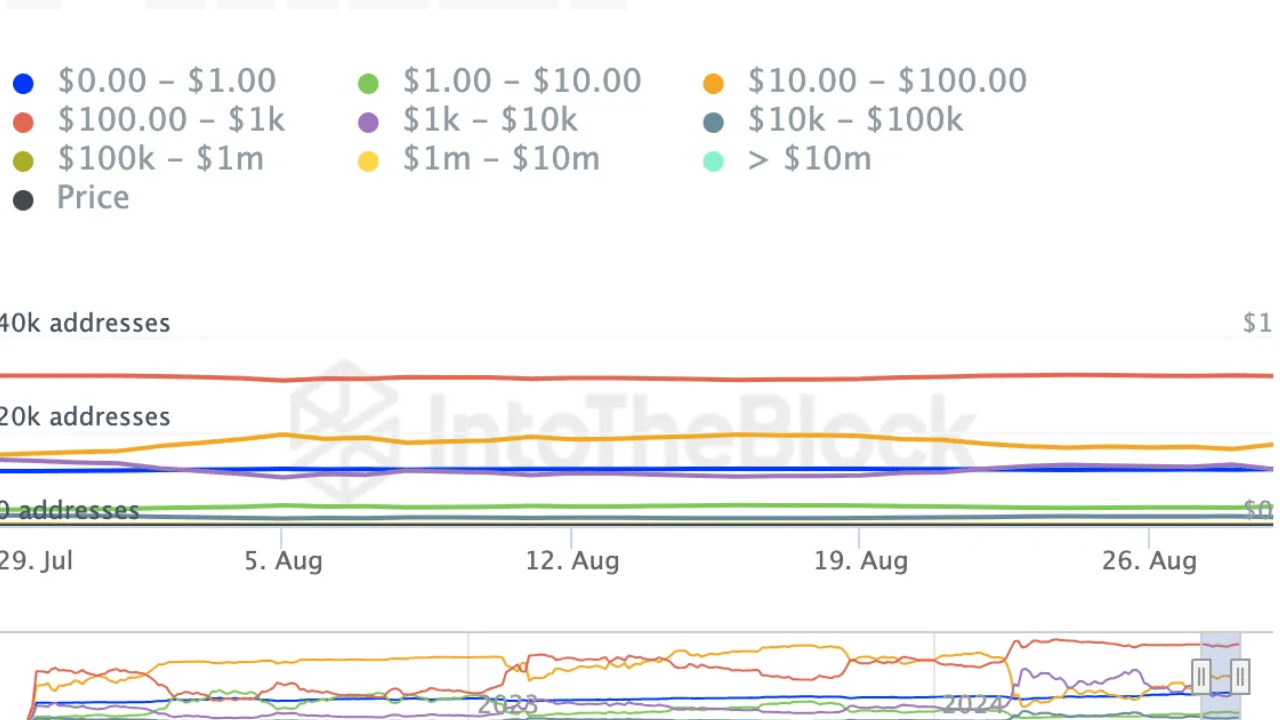Toggle the $100k – $1m legend series
Screen dimensions: 1280x720
pos(137,160)
